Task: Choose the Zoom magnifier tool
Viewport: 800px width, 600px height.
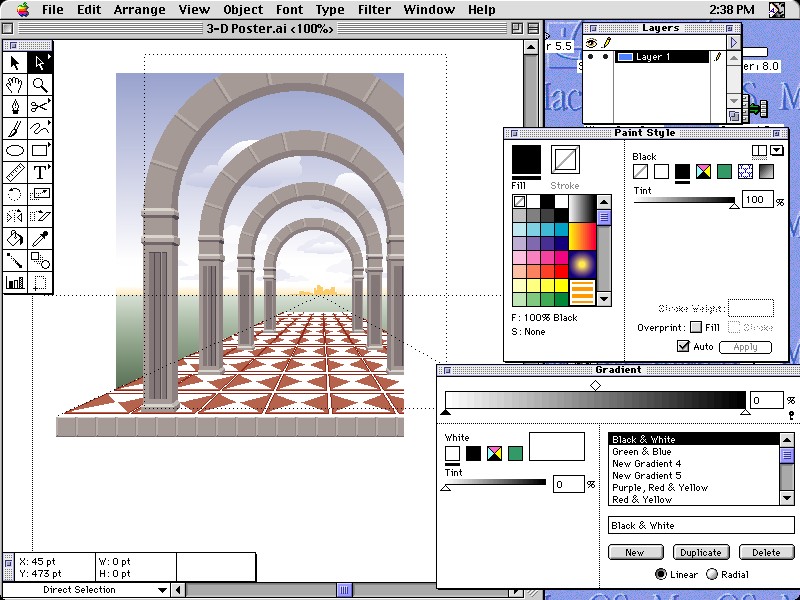Action: pyautogui.click(x=40, y=85)
